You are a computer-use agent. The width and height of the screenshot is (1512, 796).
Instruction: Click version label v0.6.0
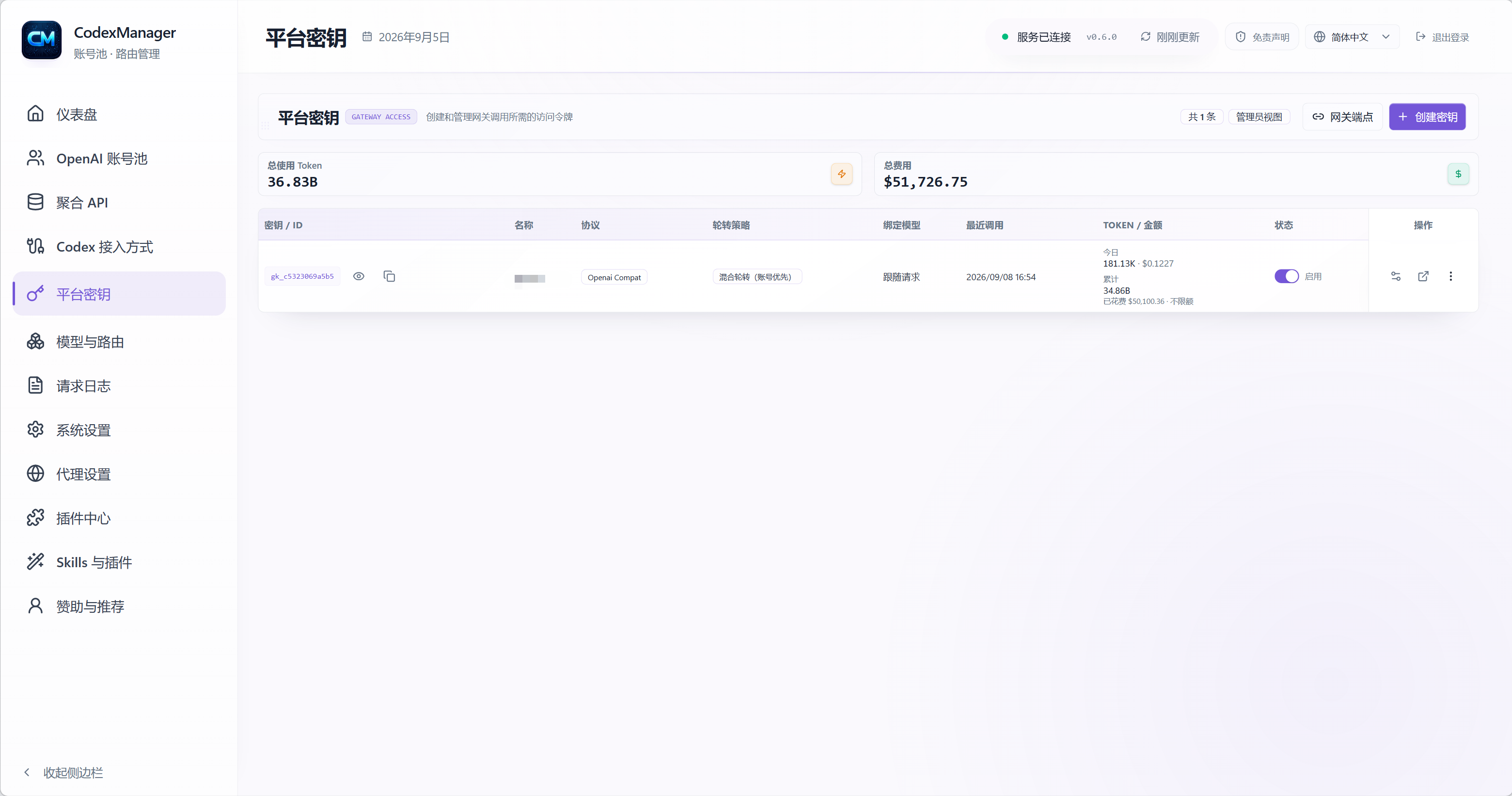[1101, 37]
